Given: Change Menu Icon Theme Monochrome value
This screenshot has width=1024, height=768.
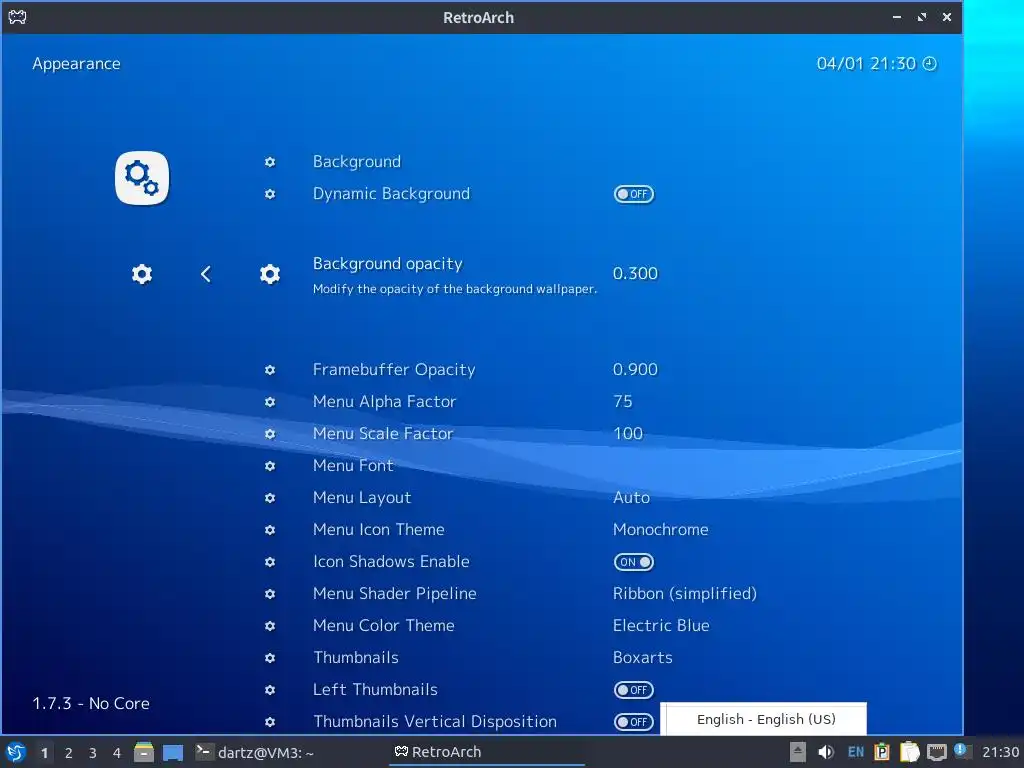Looking at the screenshot, I should click(660, 530).
